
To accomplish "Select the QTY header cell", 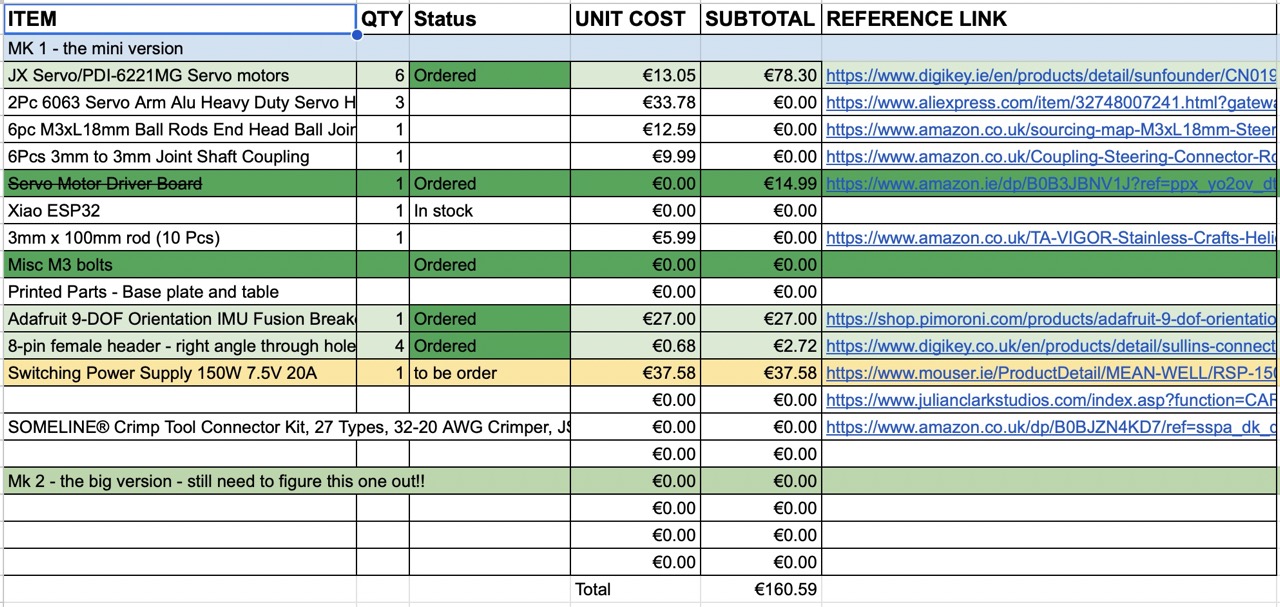I will pyautogui.click(x=383, y=19).
